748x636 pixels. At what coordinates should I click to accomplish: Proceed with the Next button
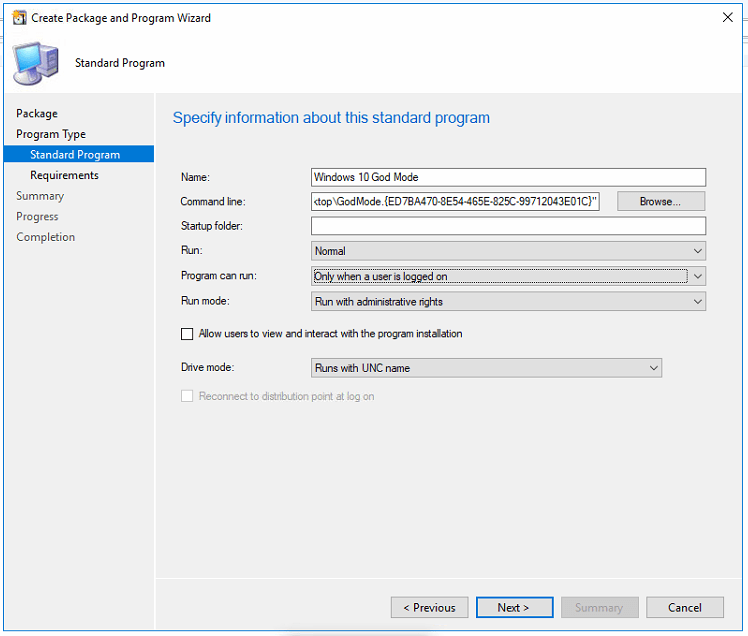[x=514, y=607]
